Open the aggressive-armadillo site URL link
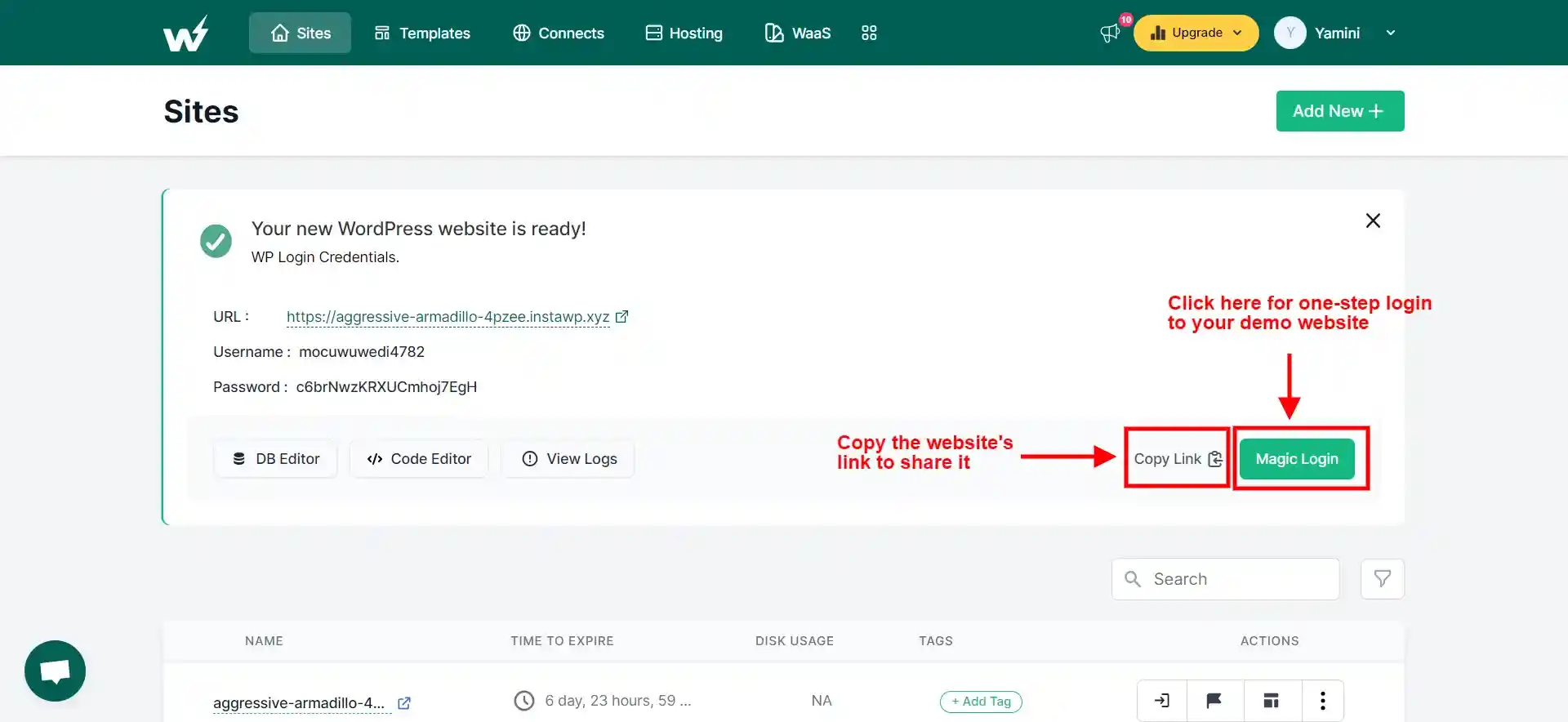 (x=448, y=317)
